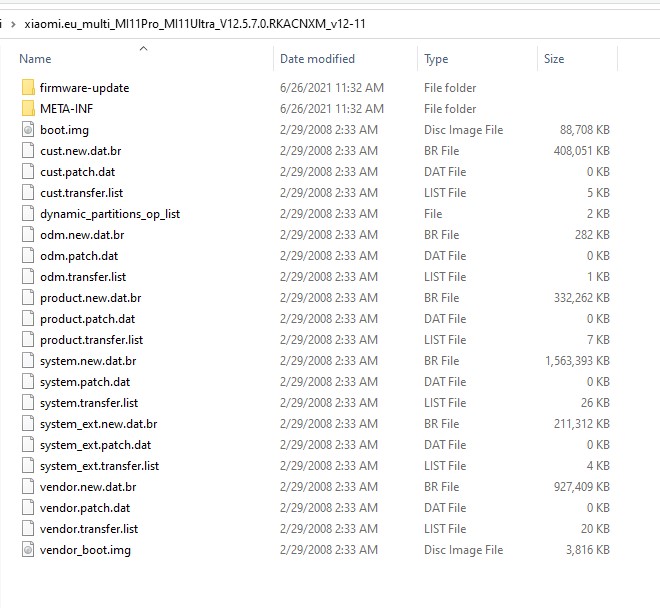Click the dynamic_partitions_op_list file icon
The width and height of the screenshot is (660, 608).
coord(28,214)
